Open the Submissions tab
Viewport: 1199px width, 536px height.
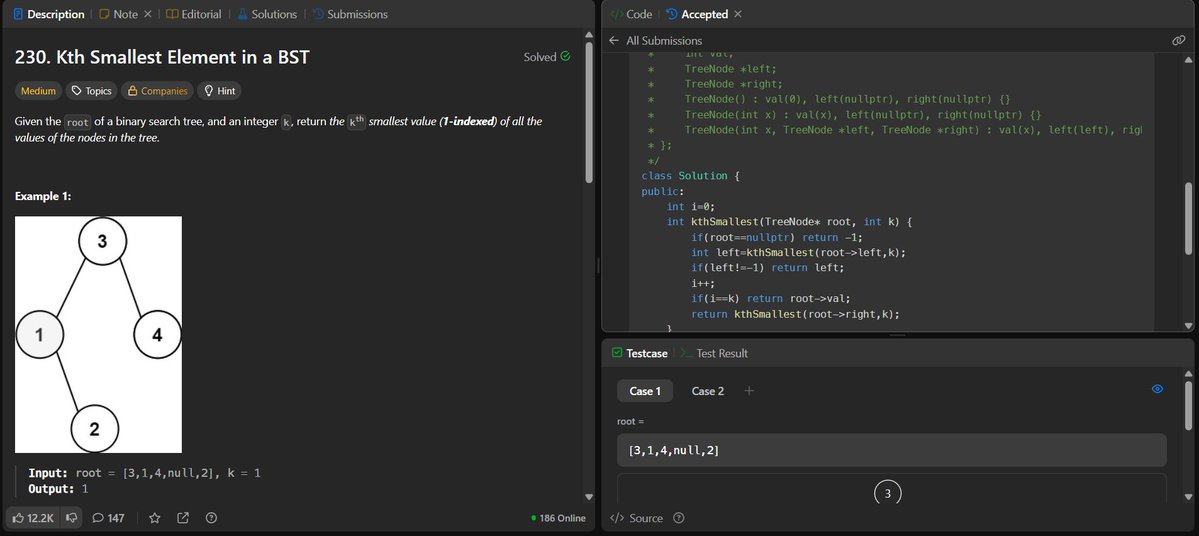pyautogui.click(x=349, y=14)
